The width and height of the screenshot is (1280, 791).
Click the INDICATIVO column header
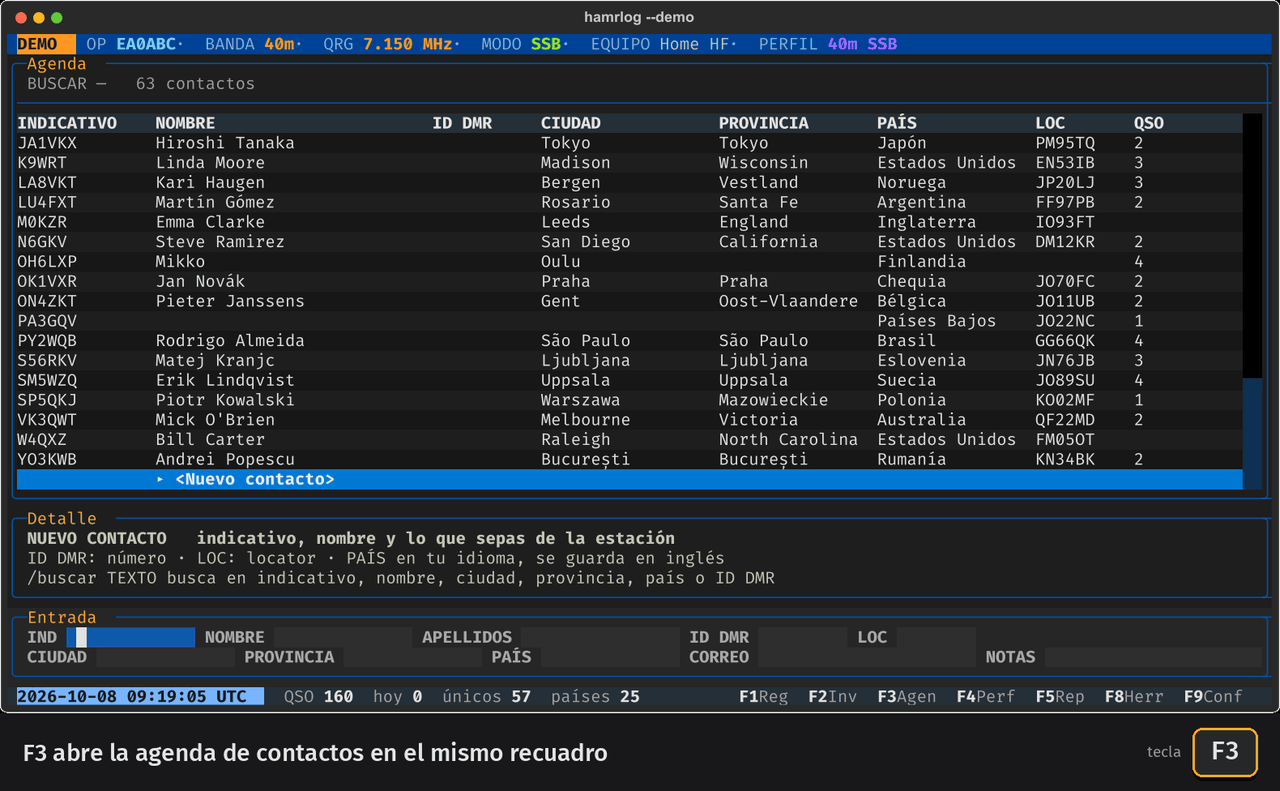[67, 123]
